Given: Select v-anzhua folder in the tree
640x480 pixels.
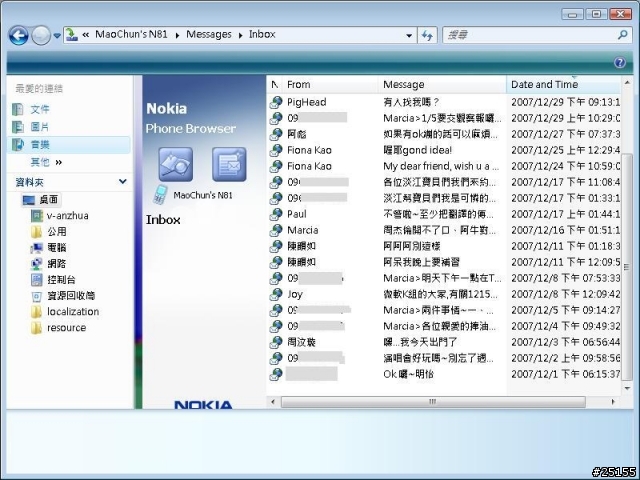Looking at the screenshot, I should point(68,216).
